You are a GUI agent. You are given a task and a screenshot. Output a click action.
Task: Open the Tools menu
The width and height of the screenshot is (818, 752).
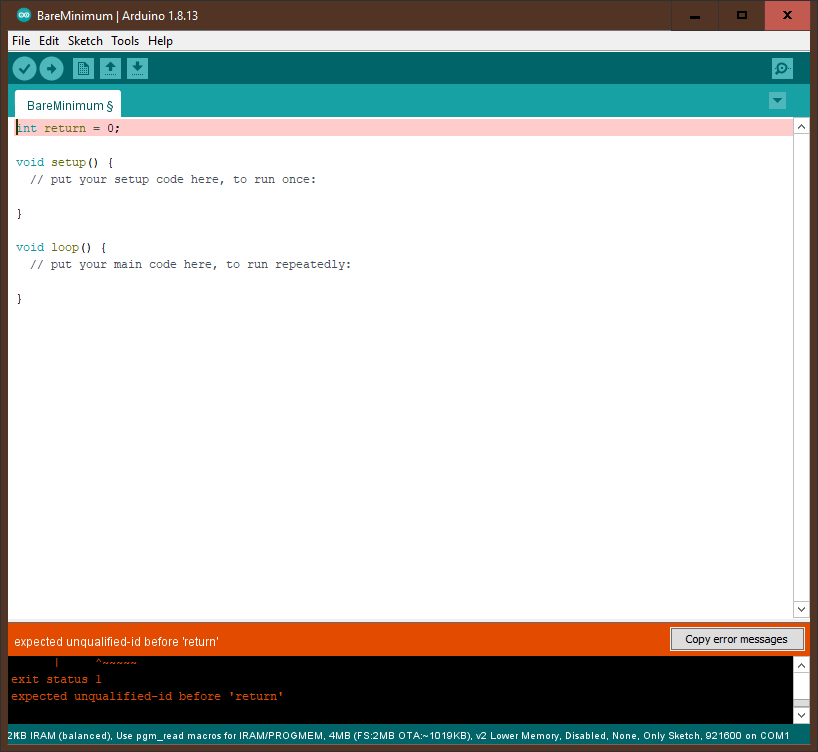click(x=125, y=41)
